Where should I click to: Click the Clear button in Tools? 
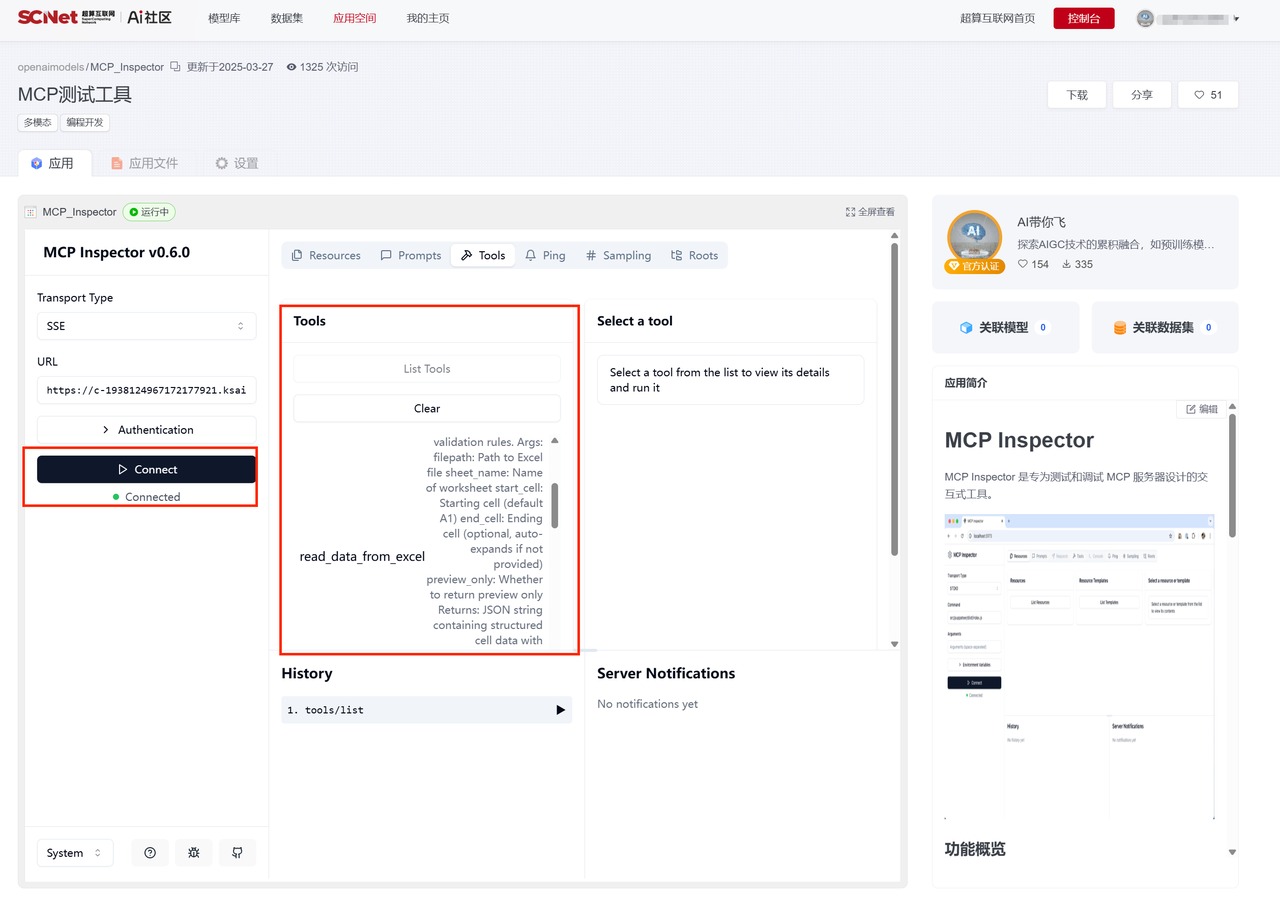427,408
